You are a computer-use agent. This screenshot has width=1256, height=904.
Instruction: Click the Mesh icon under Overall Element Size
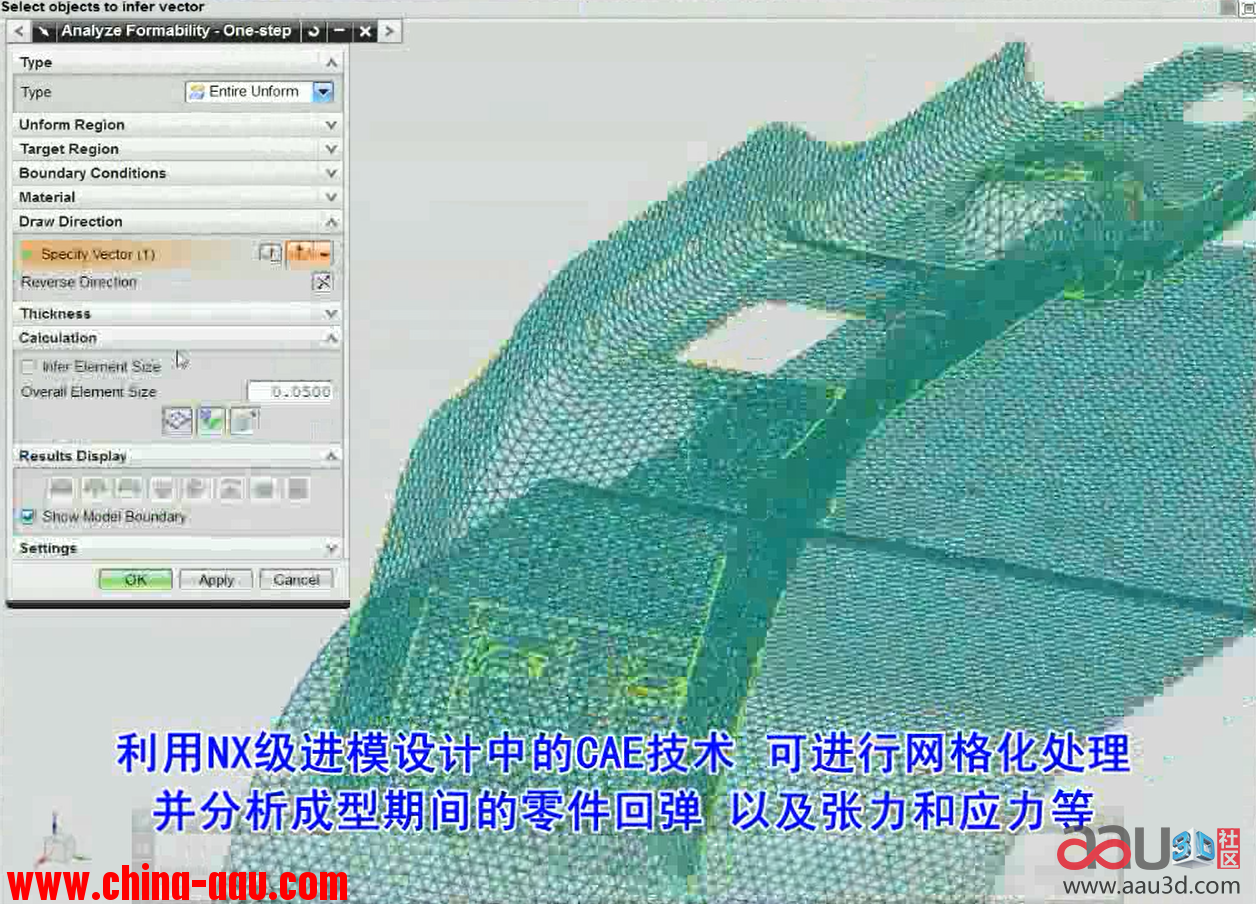(x=177, y=421)
